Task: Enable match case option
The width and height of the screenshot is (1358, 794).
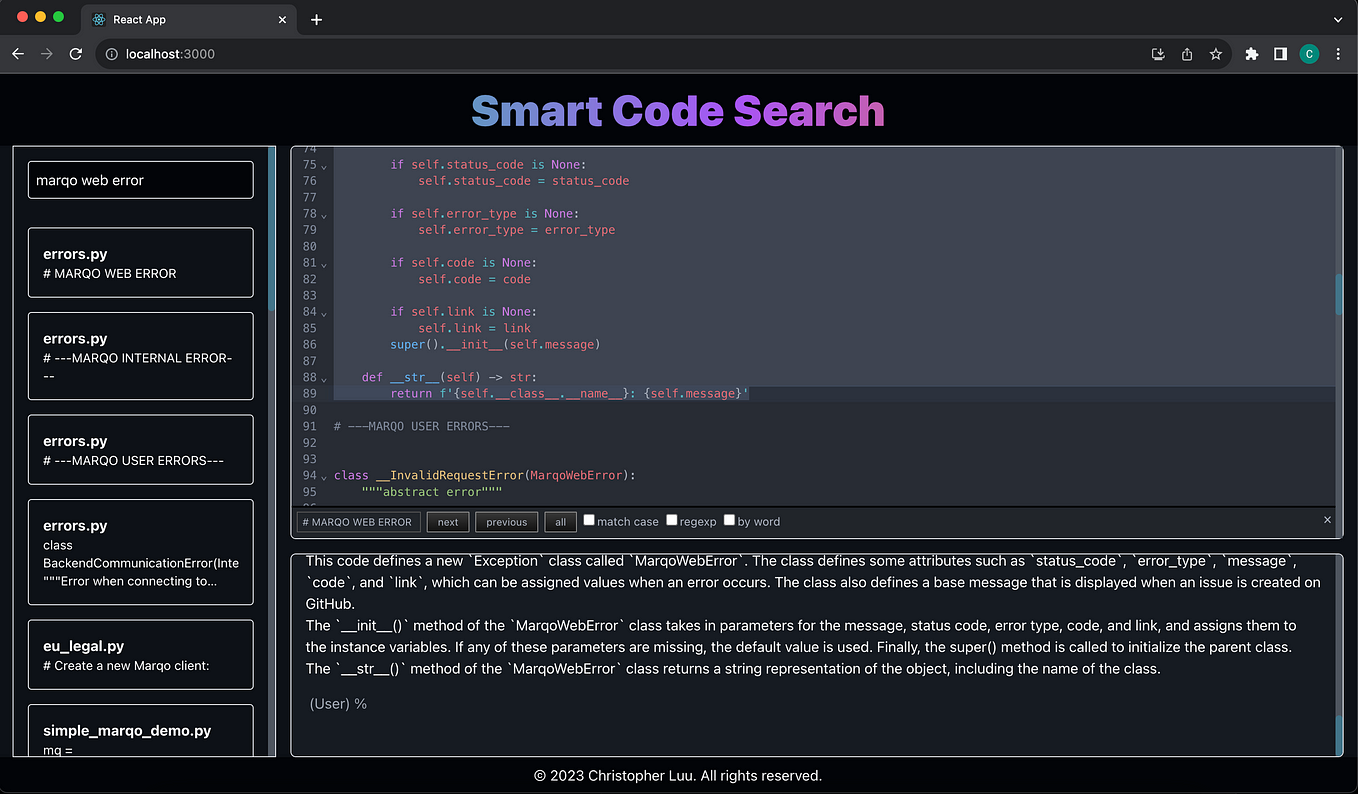Action: (590, 520)
